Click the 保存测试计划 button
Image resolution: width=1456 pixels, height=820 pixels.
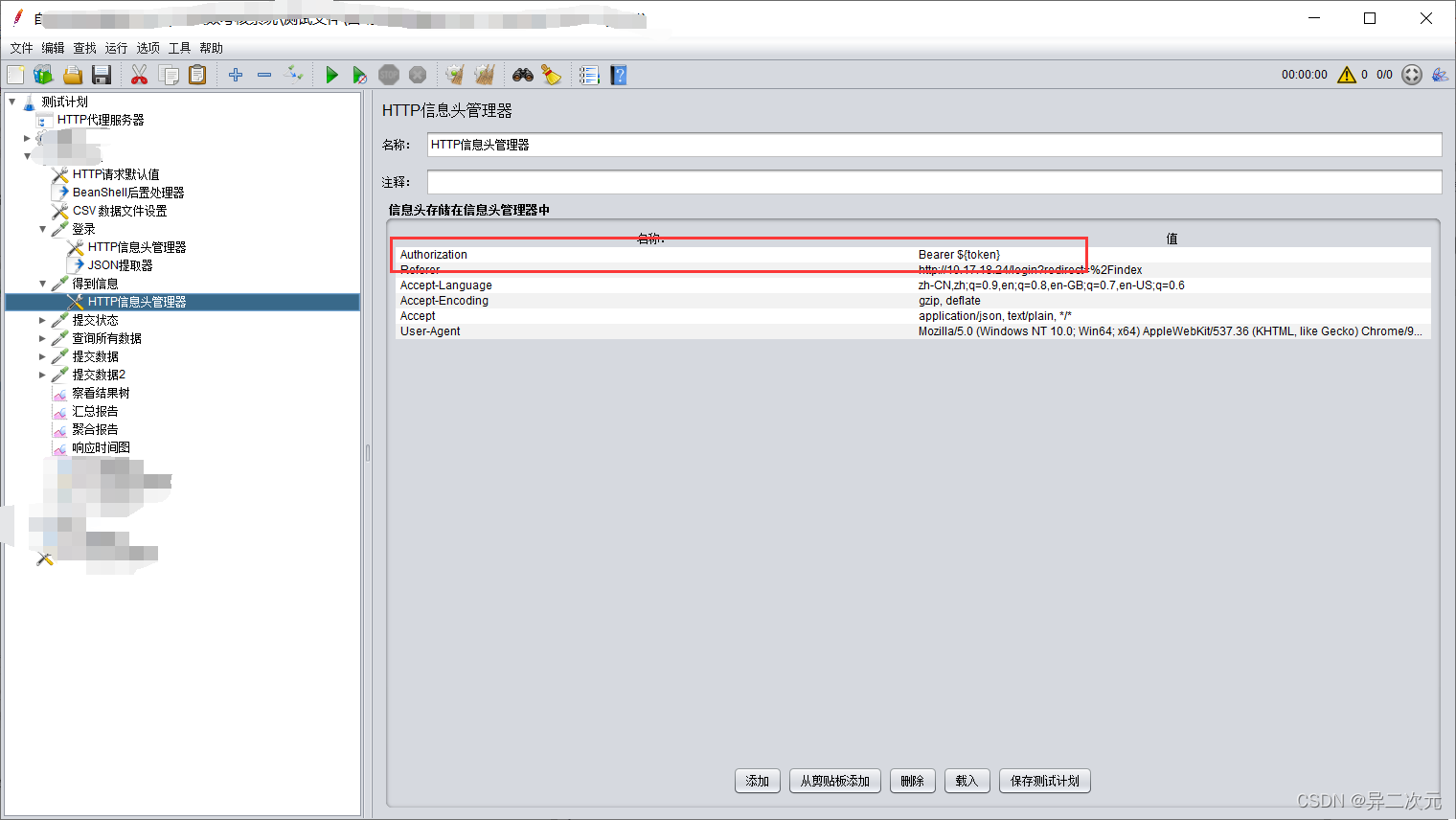(x=1045, y=781)
